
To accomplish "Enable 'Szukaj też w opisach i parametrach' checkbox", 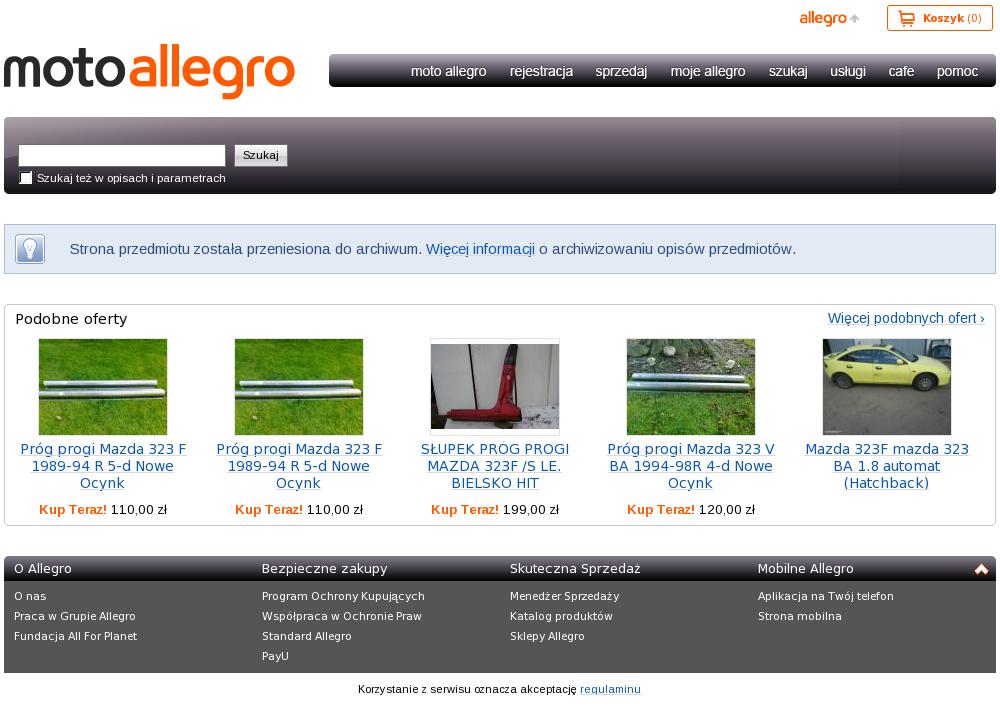I will 26,178.
